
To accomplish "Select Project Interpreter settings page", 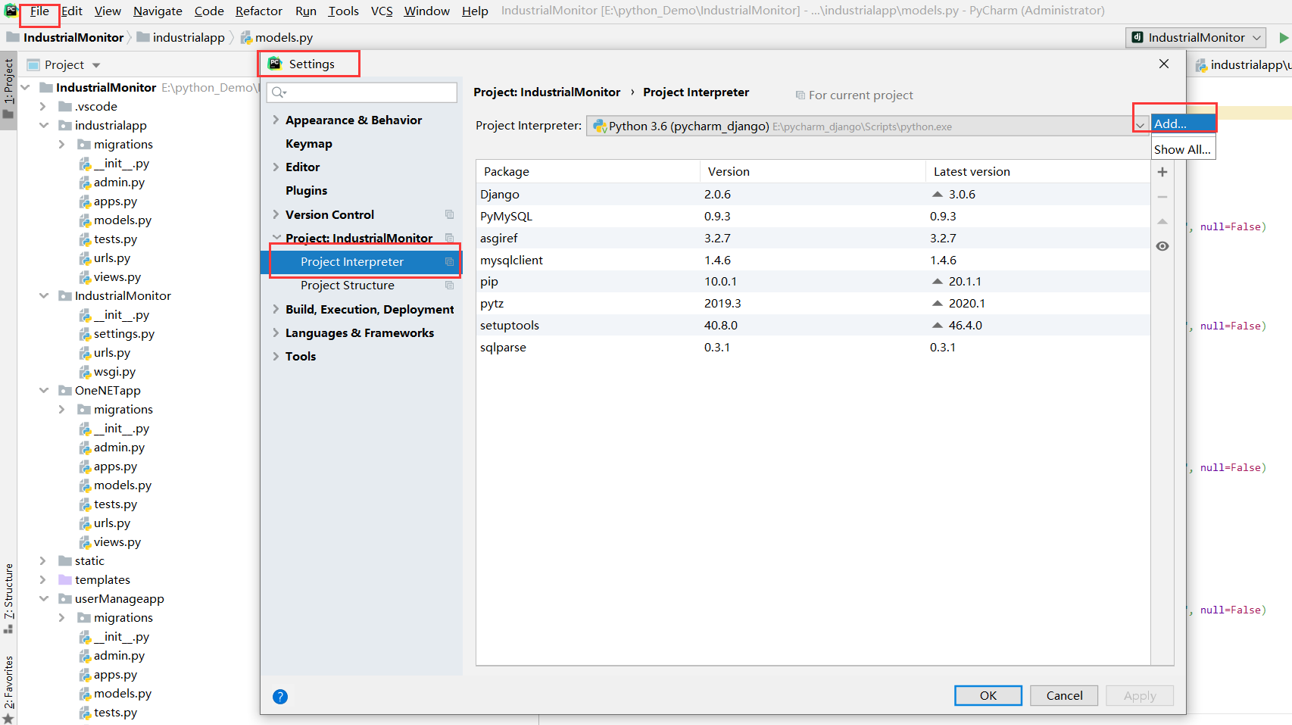I will (361, 262).
